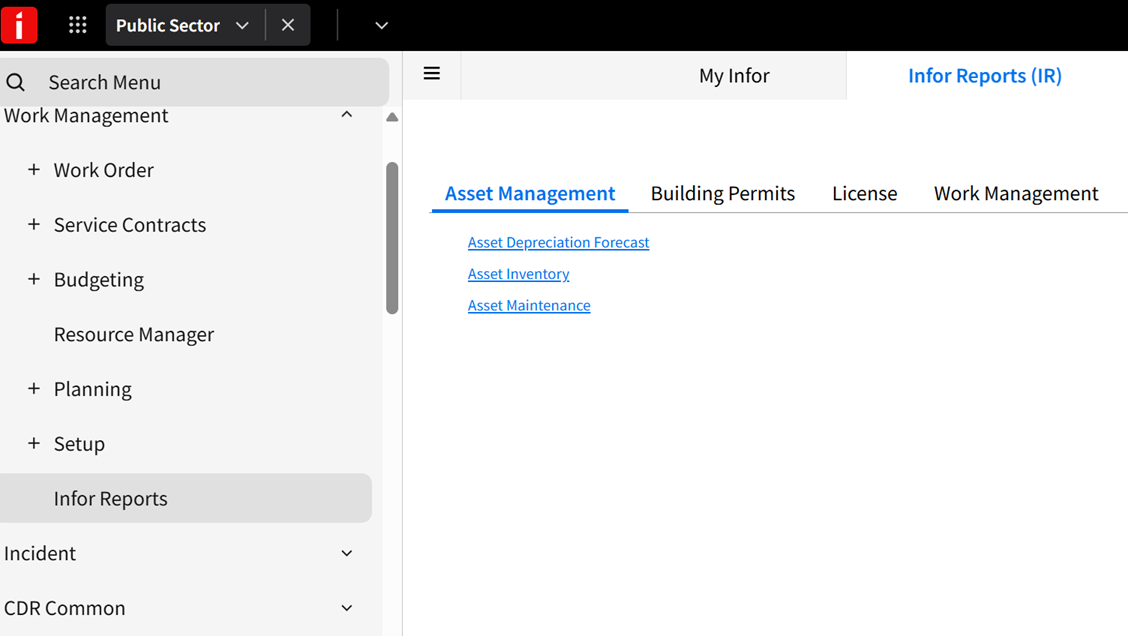Click the chevron icon next to the tab bar
This screenshot has width=1128, height=636.
pyautogui.click(x=380, y=25)
